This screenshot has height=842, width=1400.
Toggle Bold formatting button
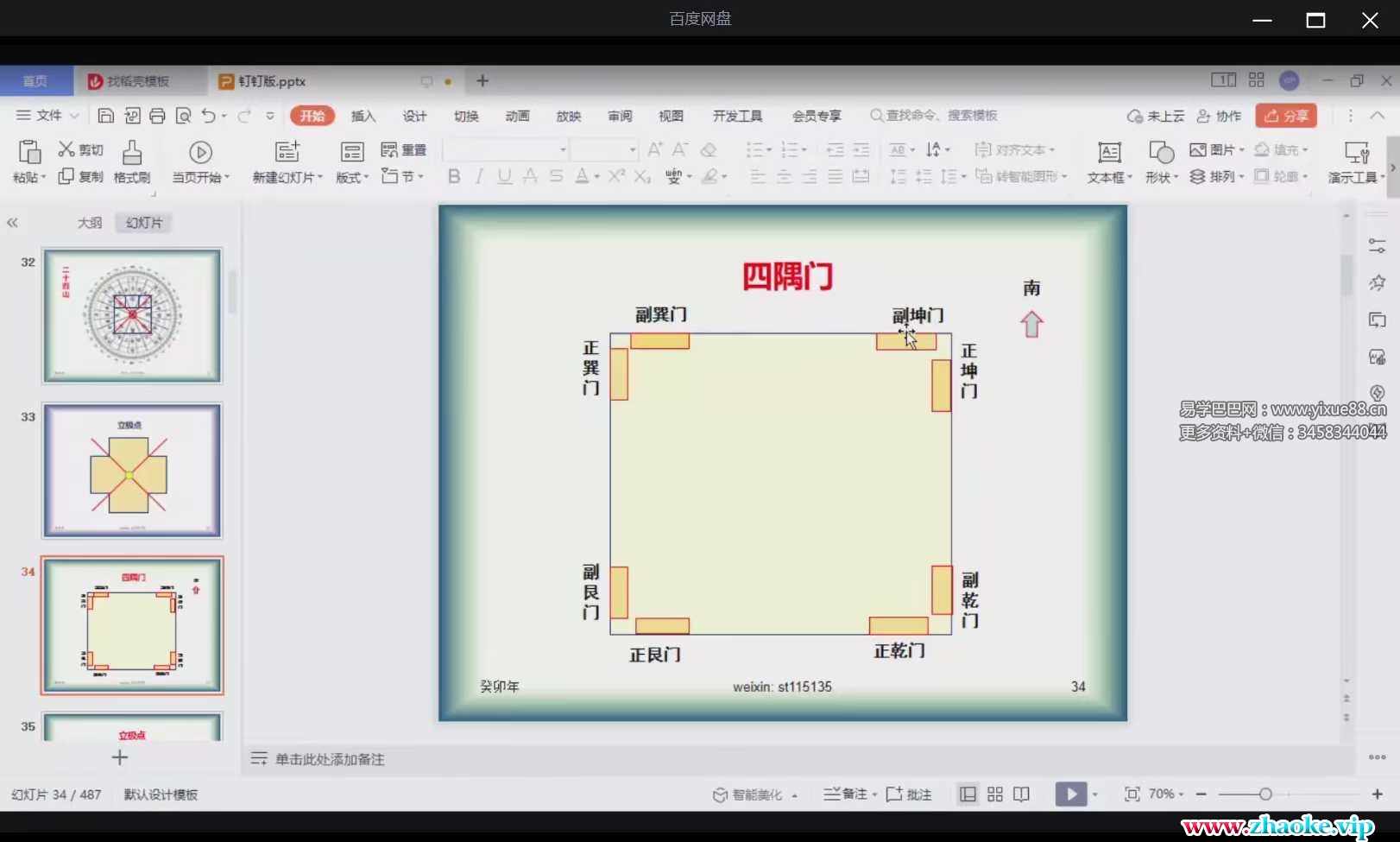[454, 176]
